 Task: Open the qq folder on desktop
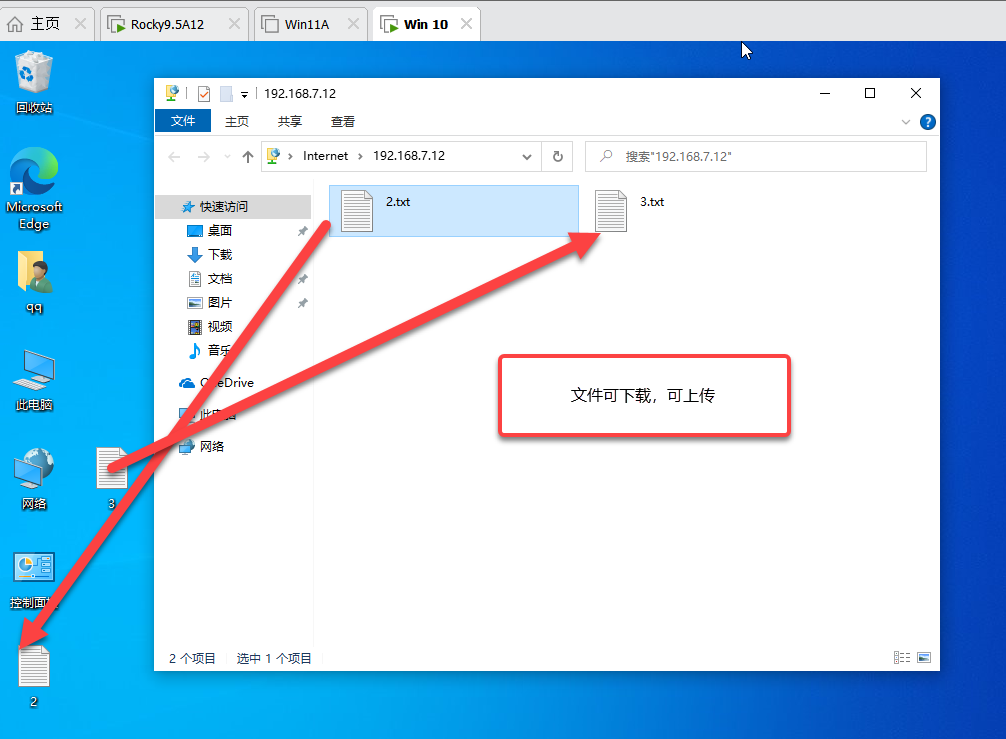(34, 275)
